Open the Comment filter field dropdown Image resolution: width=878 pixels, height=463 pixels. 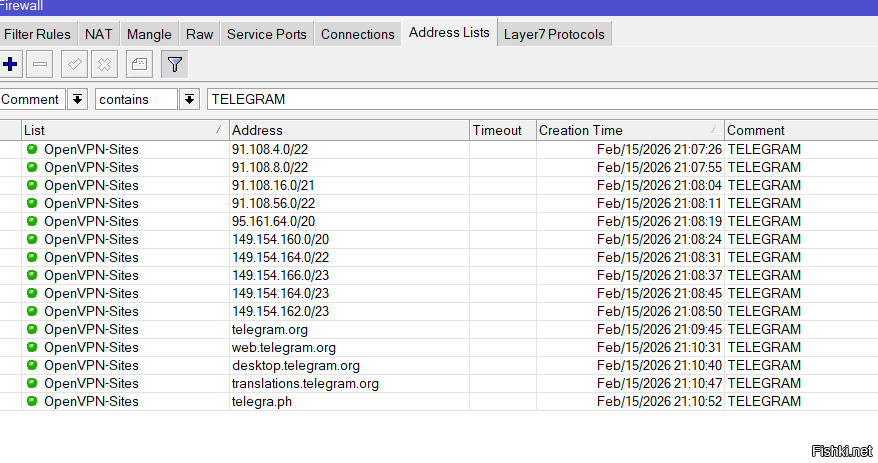pos(78,99)
